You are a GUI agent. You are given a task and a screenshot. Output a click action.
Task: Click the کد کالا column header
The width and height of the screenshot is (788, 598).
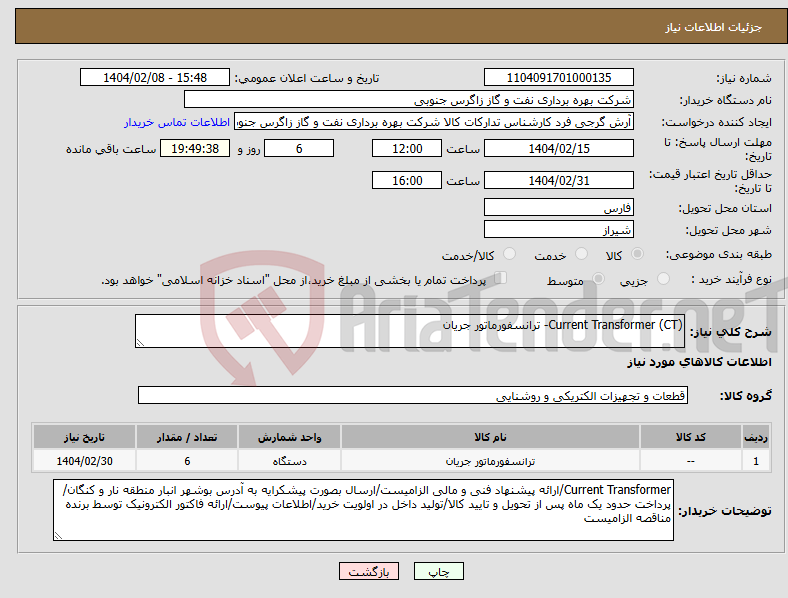(691, 437)
